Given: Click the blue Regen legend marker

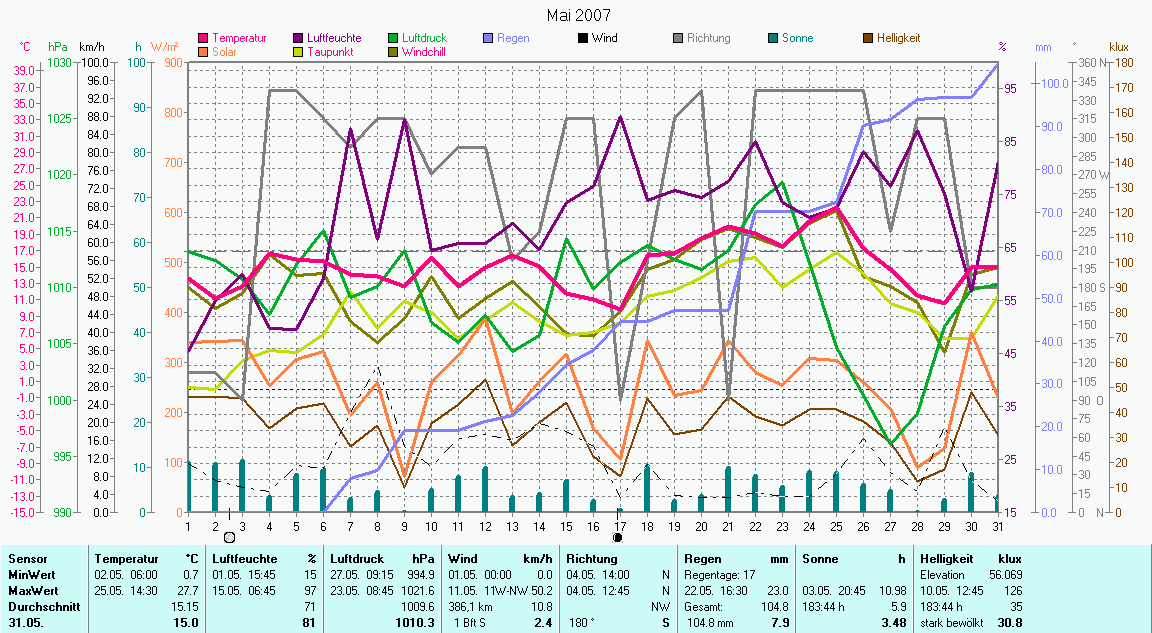Looking at the screenshot, I should point(488,38).
